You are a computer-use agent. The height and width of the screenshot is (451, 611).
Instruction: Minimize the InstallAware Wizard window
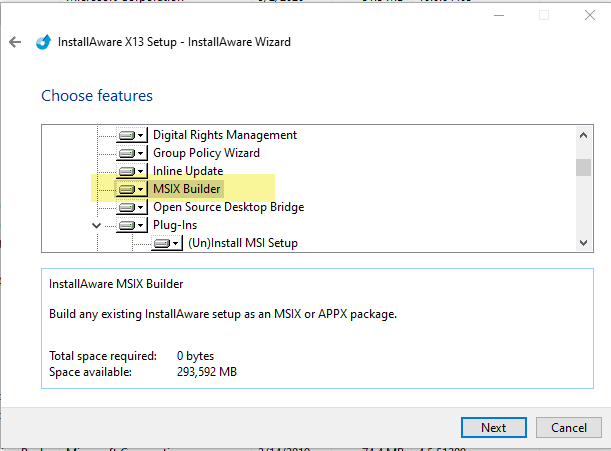tap(499, 15)
